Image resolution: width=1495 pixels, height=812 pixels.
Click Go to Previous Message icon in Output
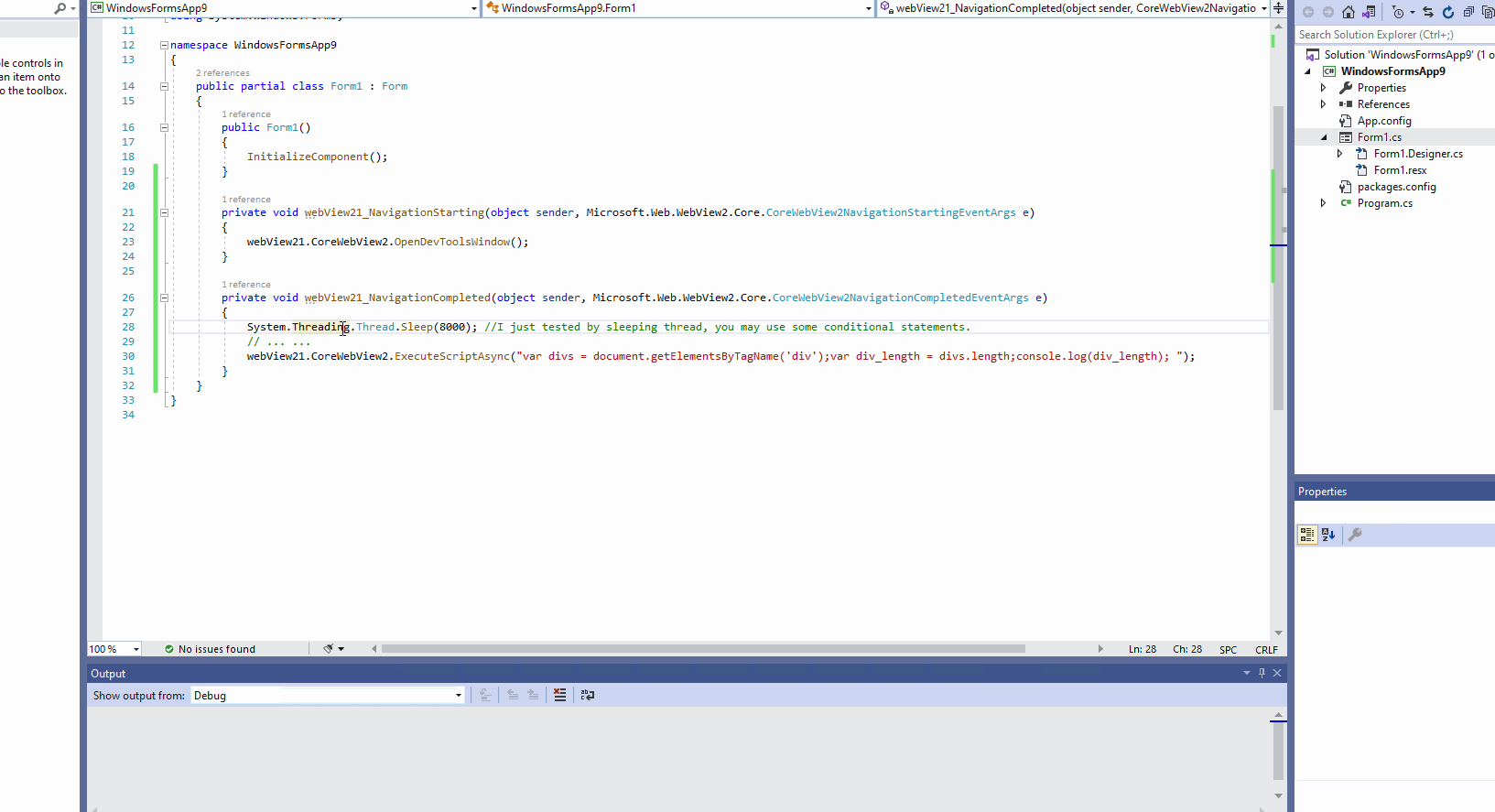[x=513, y=695]
